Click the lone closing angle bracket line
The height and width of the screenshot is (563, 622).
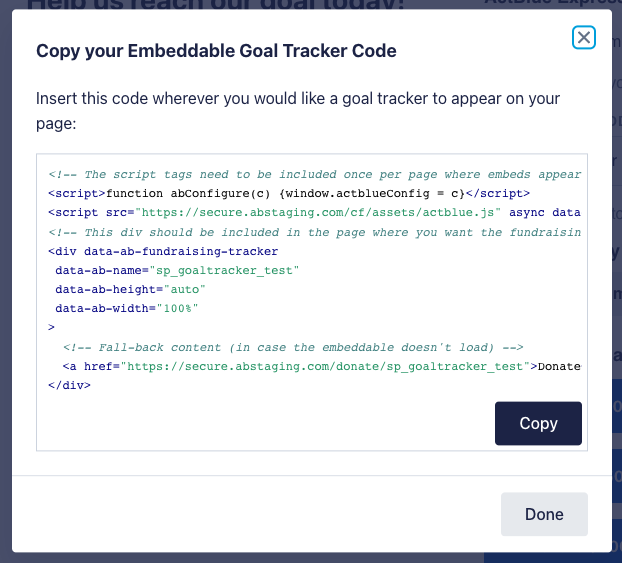[x=51, y=327]
